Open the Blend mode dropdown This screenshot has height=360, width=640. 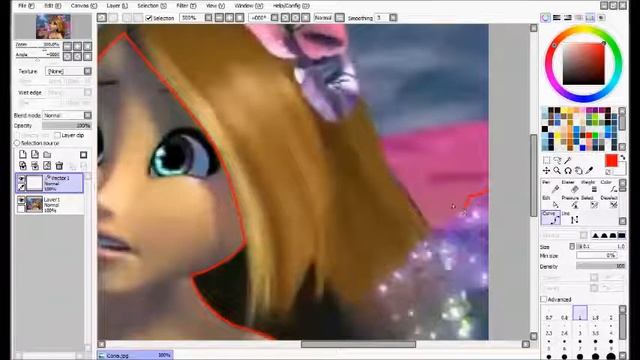pos(88,116)
